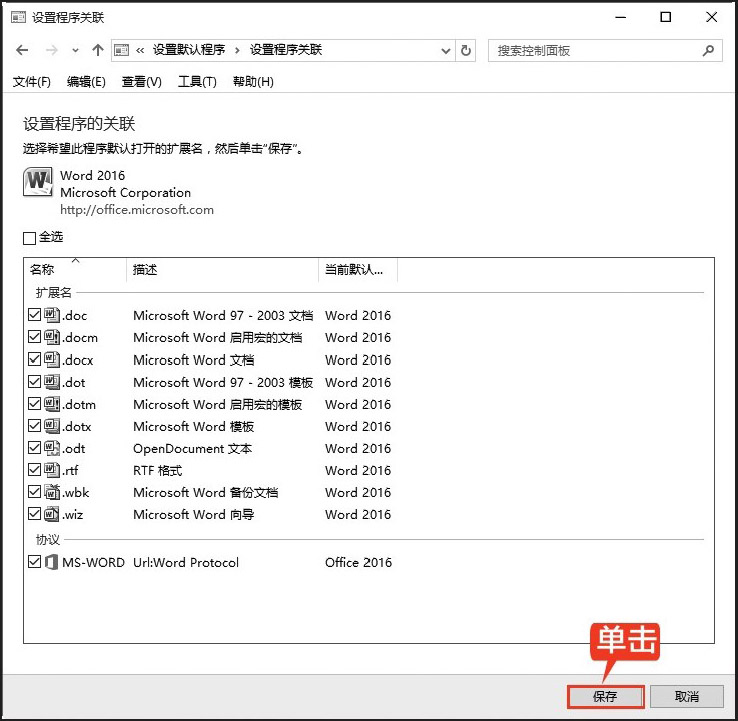Click the address bar control panel icon
The width and height of the screenshot is (738, 721).
point(121,50)
